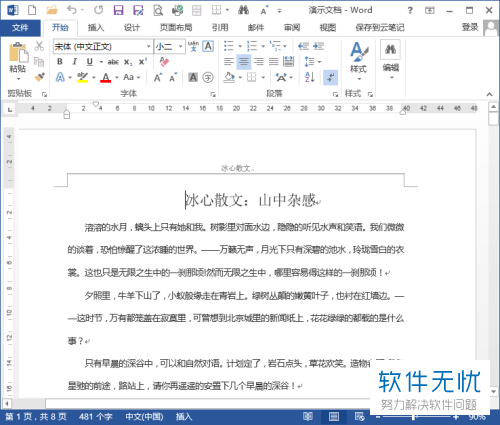Open the phonetic guide tool

click(193, 46)
